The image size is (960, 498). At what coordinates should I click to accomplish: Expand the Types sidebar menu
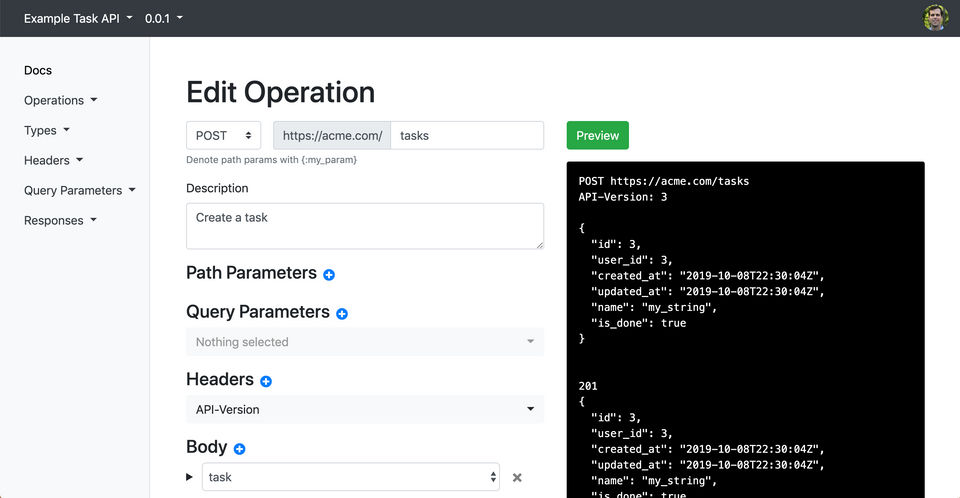tap(47, 130)
